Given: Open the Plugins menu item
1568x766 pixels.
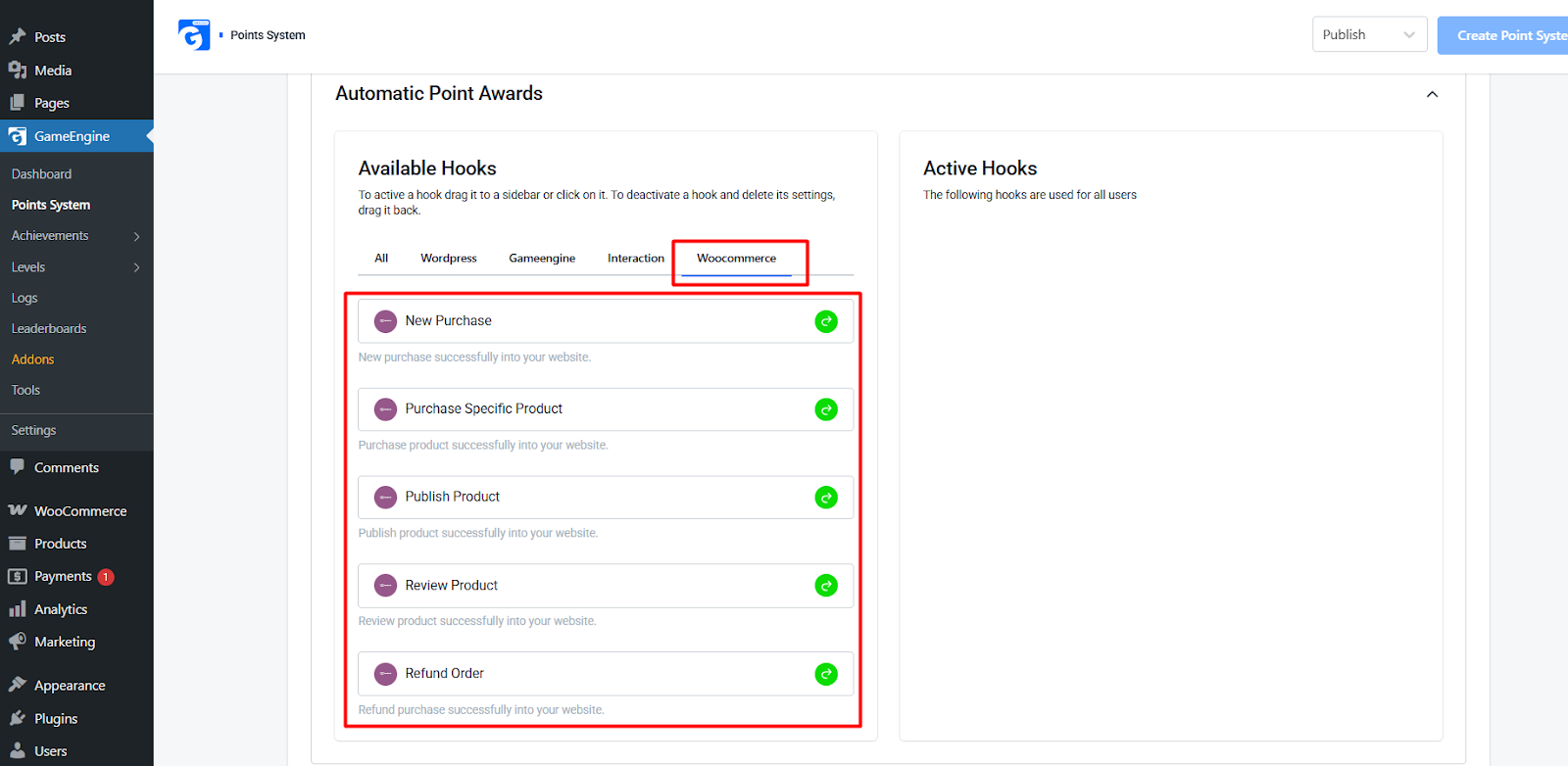Looking at the screenshot, I should coord(56,719).
